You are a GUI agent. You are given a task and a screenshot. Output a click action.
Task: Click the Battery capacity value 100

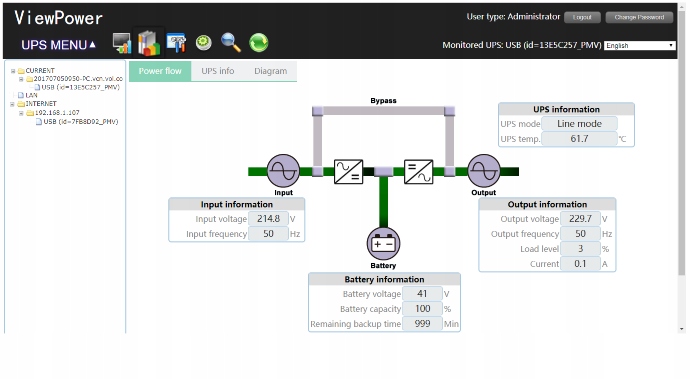[422, 308]
